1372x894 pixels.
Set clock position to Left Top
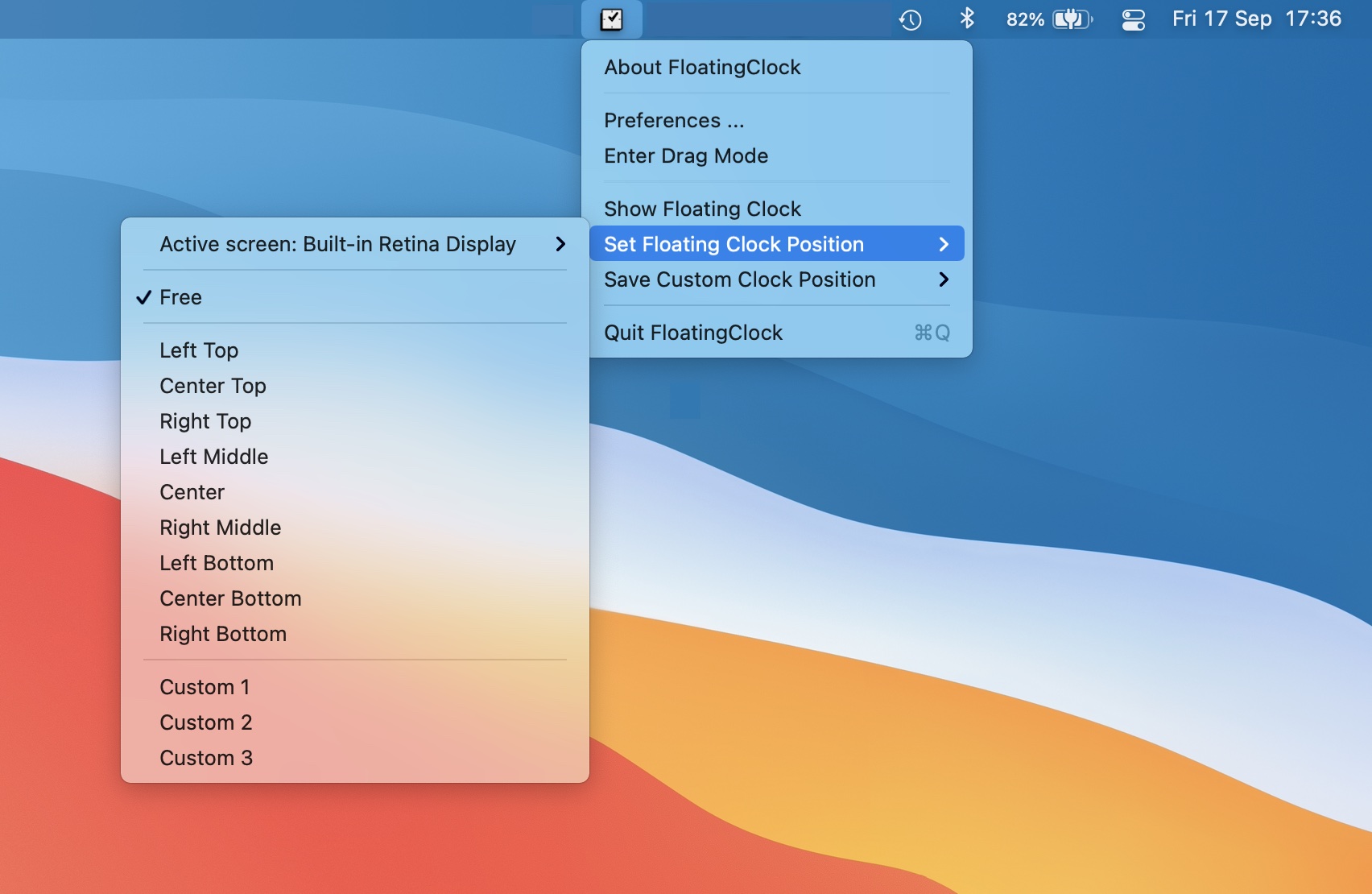pyautogui.click(x=199, y=350)
